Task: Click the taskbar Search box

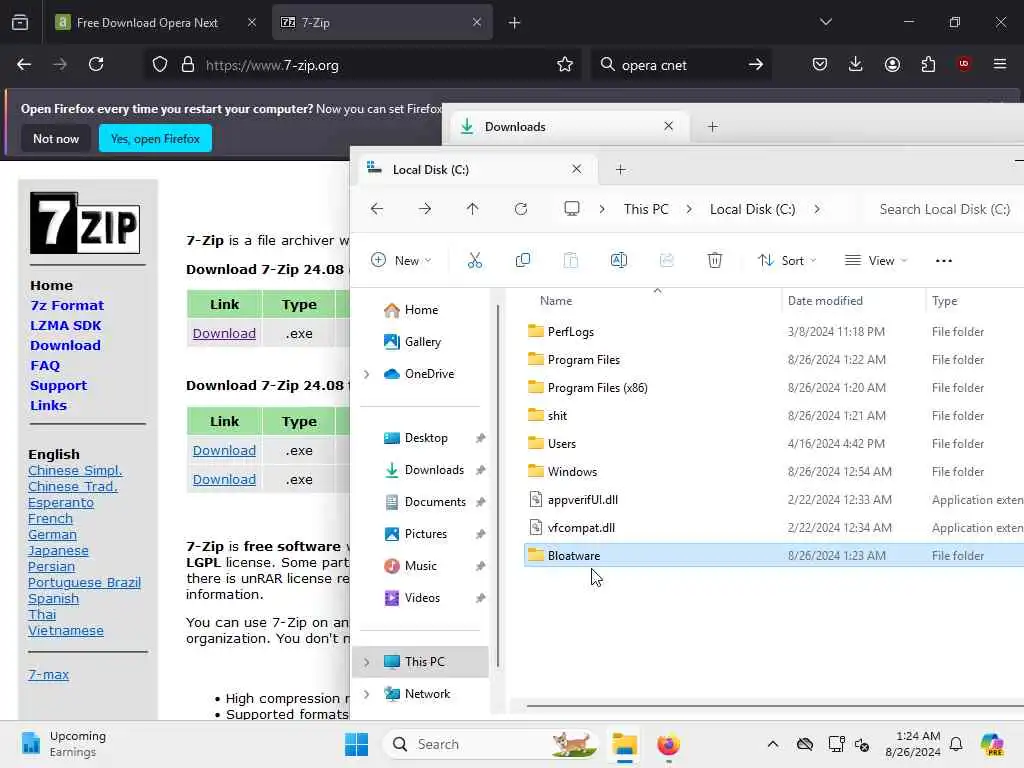Action: pos(492,744)
